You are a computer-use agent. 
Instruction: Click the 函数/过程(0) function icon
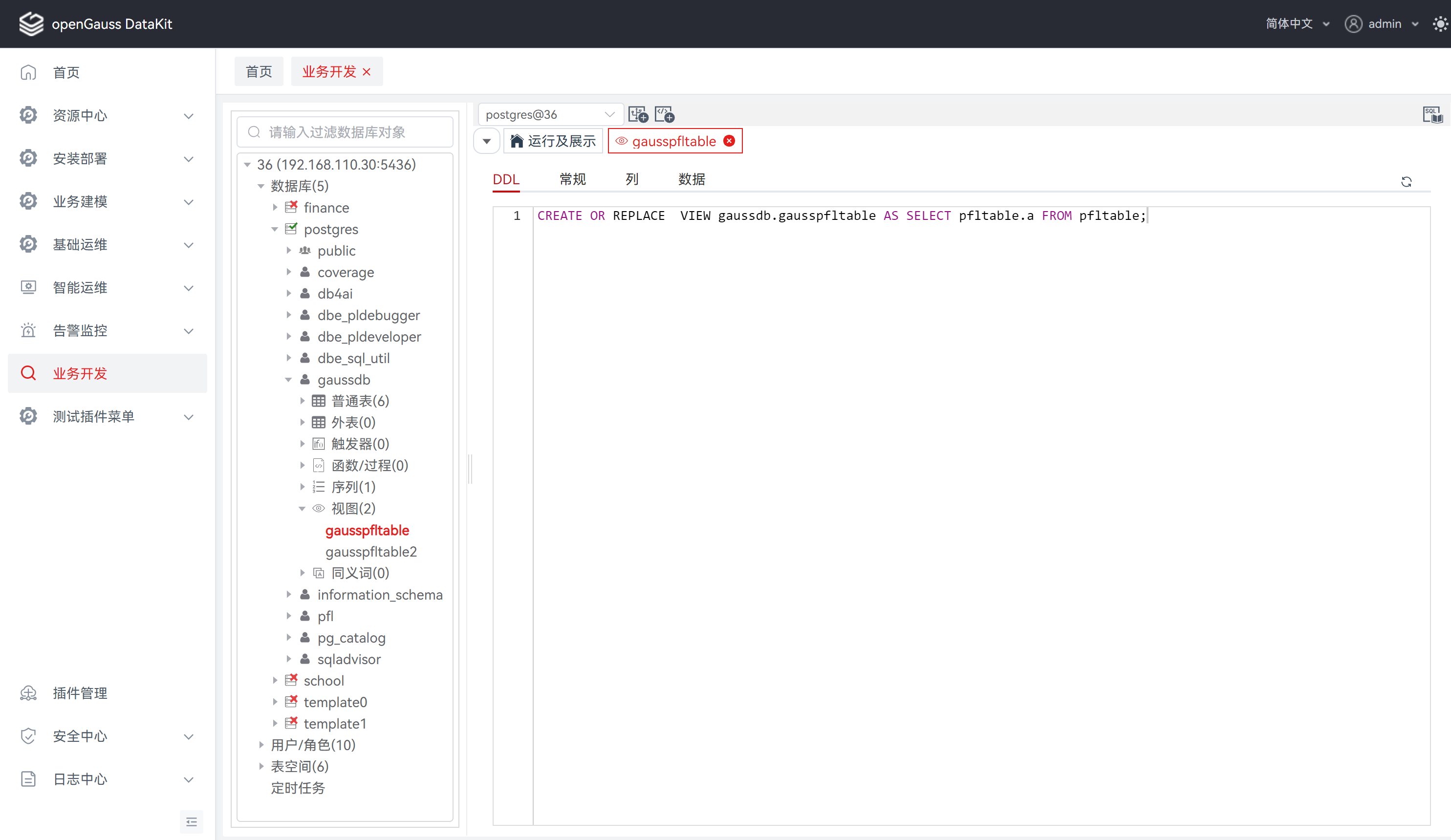pyautogui.click(x=319, y=465)
